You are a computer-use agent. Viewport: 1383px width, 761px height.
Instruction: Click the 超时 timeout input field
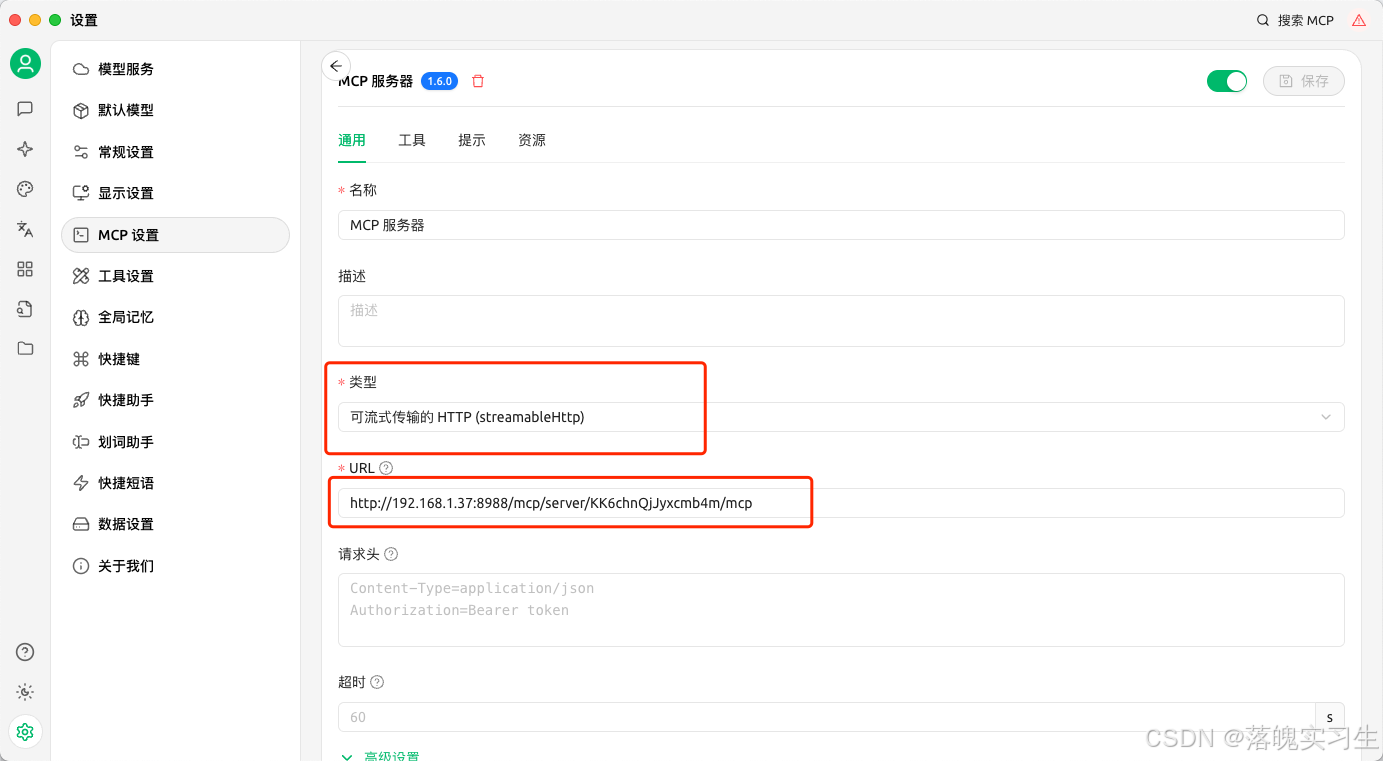826,717
